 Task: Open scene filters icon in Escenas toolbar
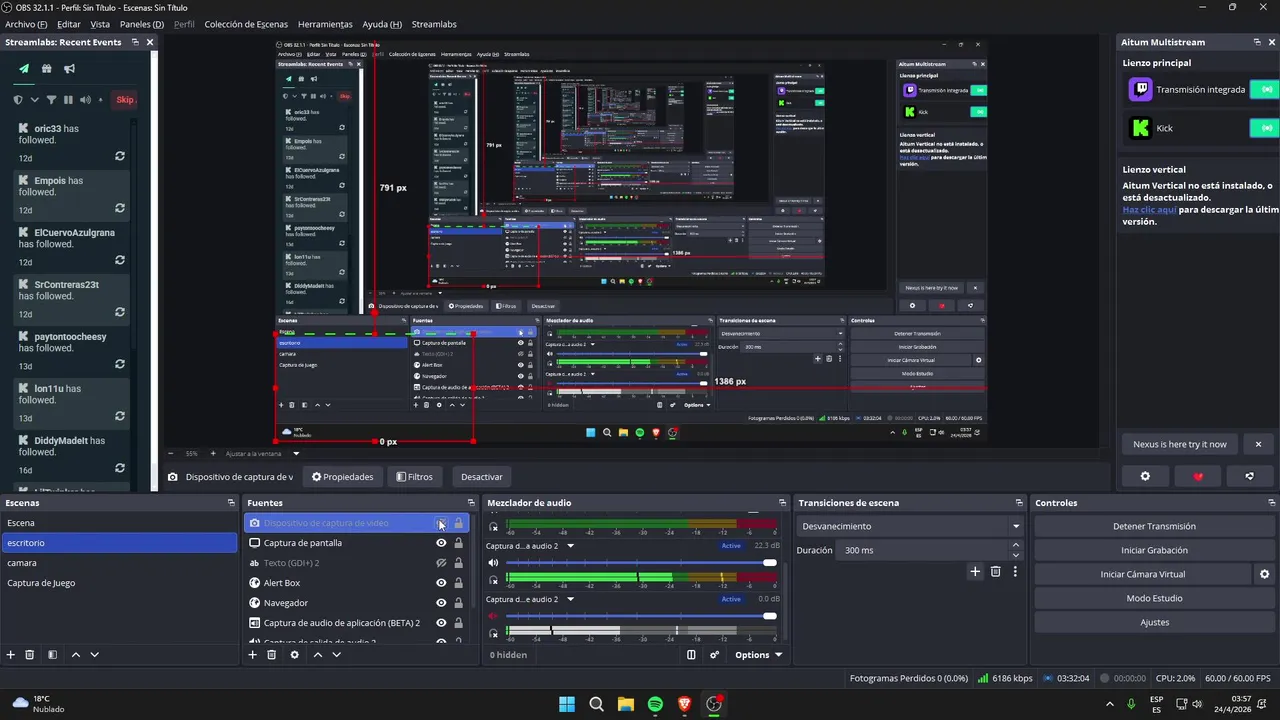(x=52, y=655)
